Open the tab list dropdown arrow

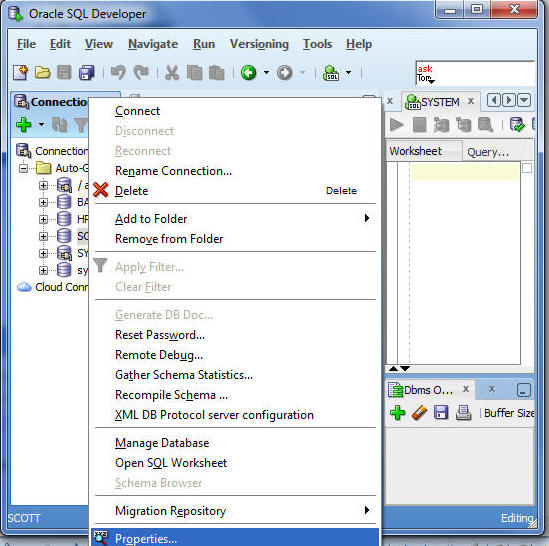click(524, 101)
